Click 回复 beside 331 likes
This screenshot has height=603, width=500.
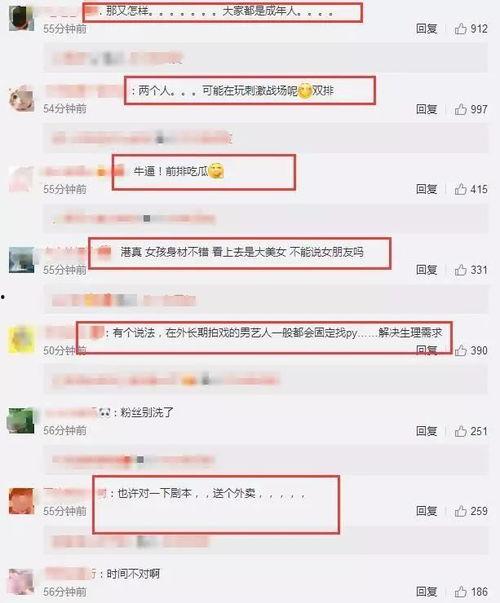pos(427,270)
